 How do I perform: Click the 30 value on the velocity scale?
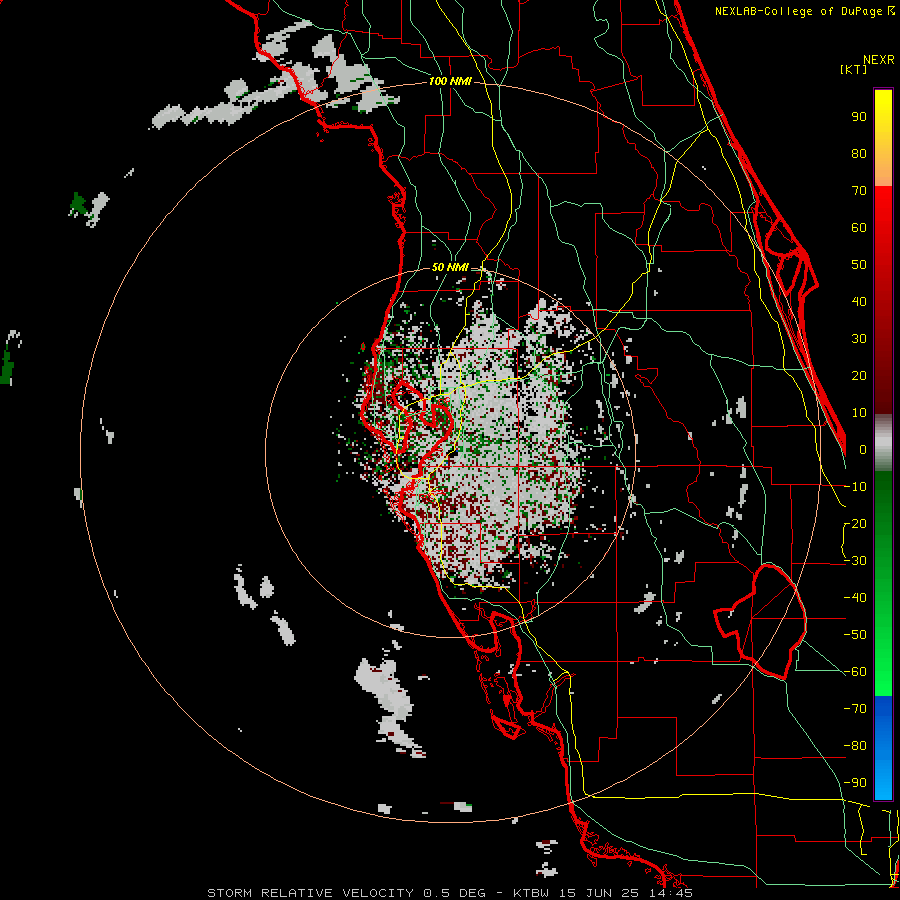coord(859,339)
